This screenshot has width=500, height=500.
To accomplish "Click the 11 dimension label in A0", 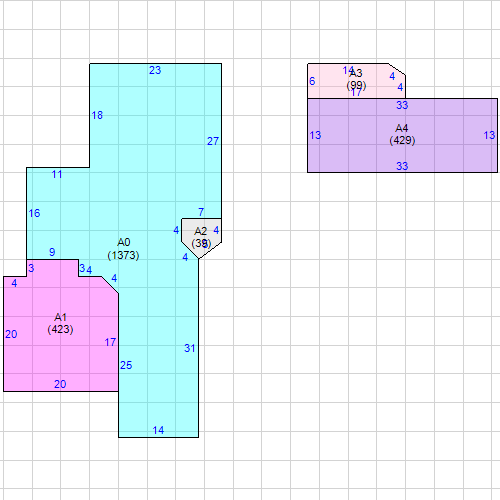I will (57, 174).
